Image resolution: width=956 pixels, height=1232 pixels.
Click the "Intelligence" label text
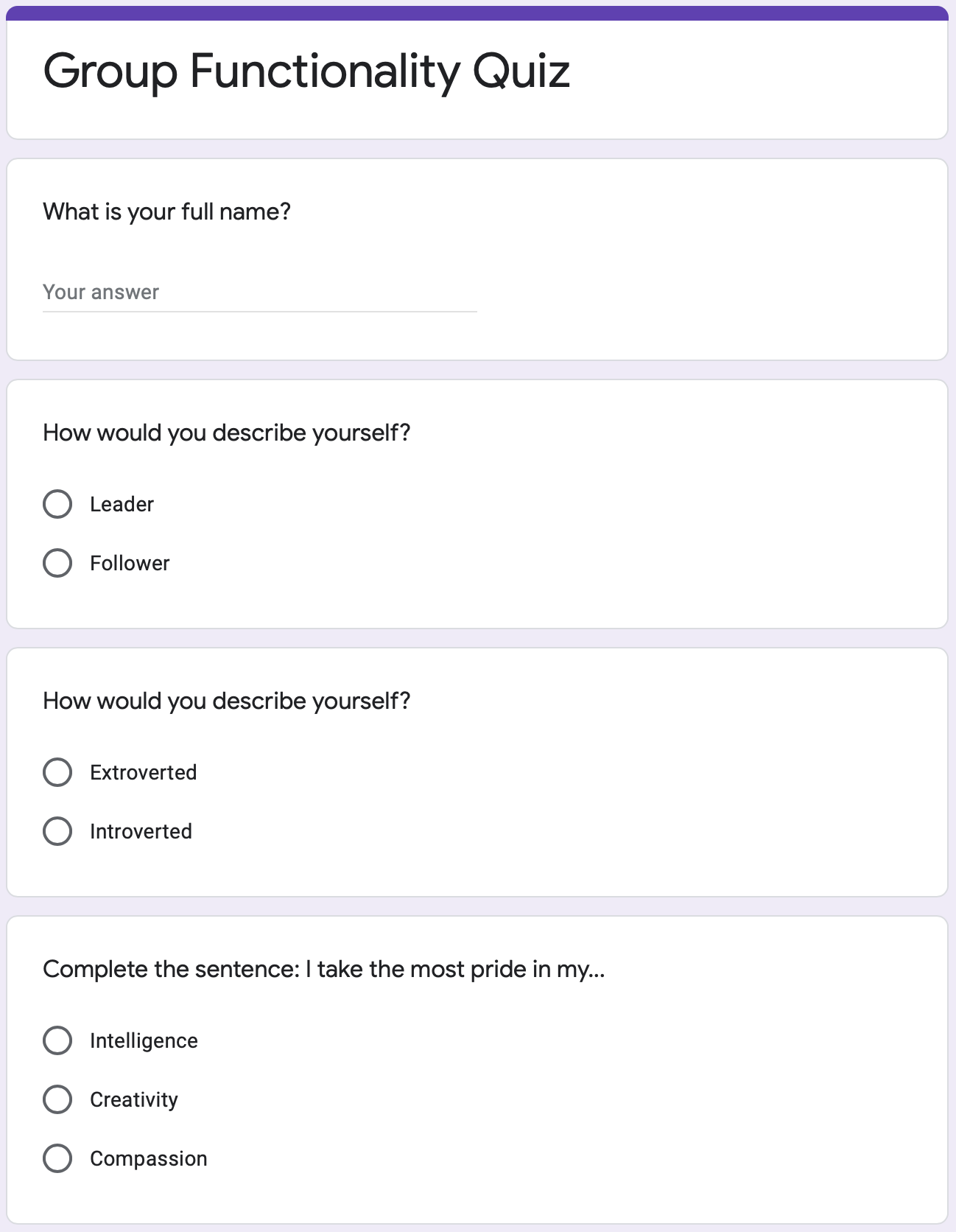(x=144, y=1041)
